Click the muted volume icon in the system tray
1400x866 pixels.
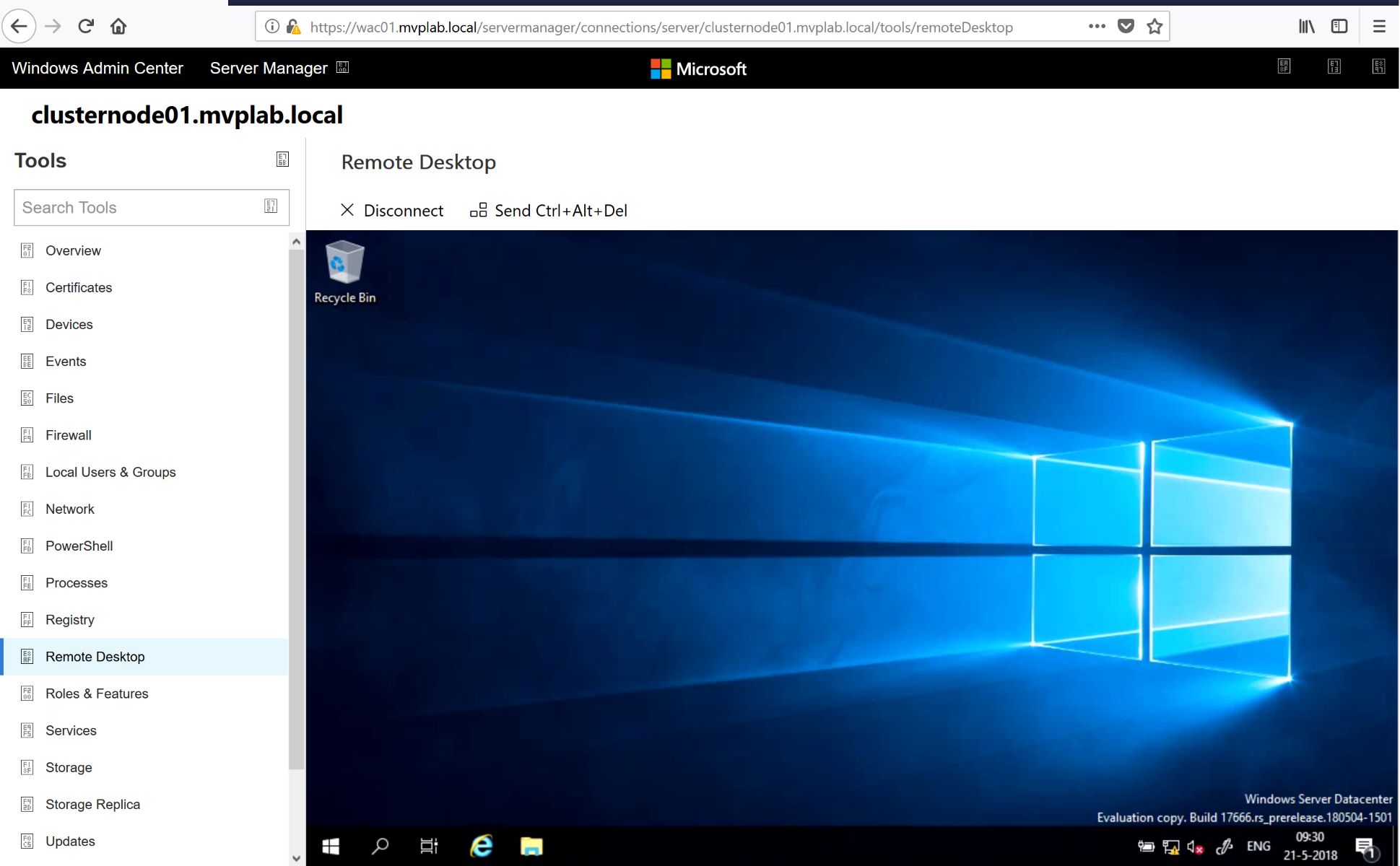pos(1195,846)
